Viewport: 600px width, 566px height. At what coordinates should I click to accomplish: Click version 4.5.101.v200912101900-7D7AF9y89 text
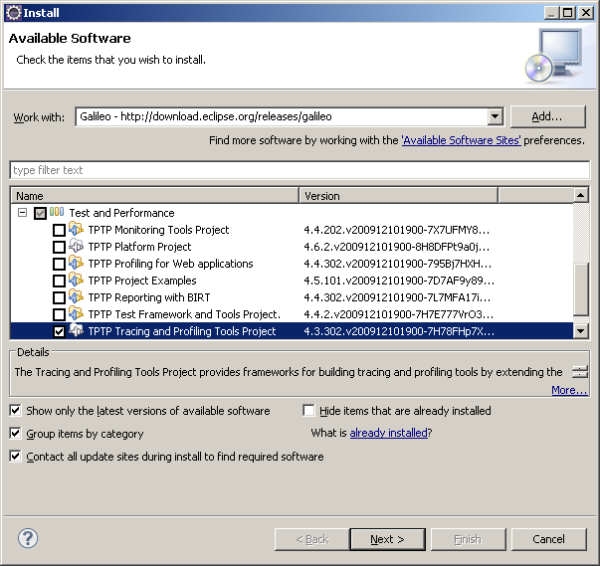(399, 281)
